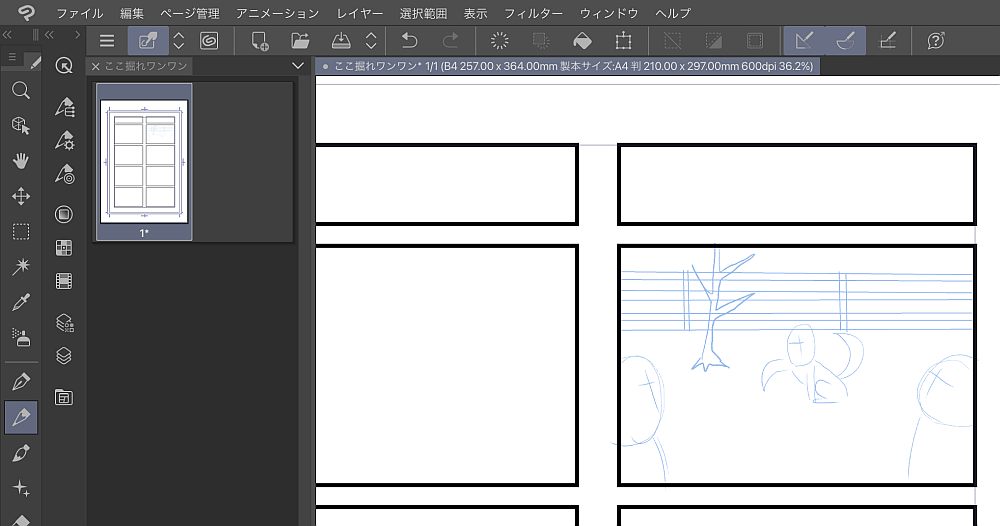Pick the Auto select magic wand tool
This screenshot has height=526, width=1000.
click(x=20, y=267)
